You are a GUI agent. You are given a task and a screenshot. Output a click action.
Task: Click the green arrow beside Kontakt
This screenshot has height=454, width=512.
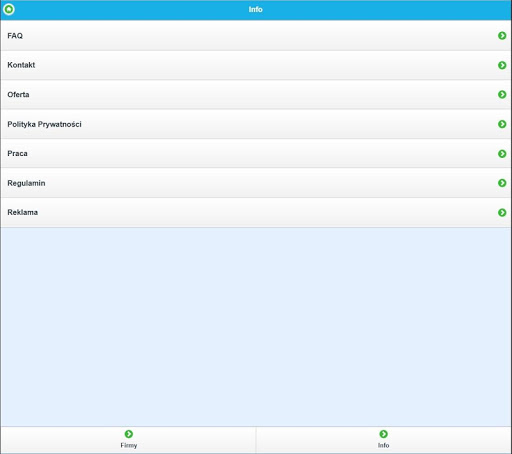502,65
